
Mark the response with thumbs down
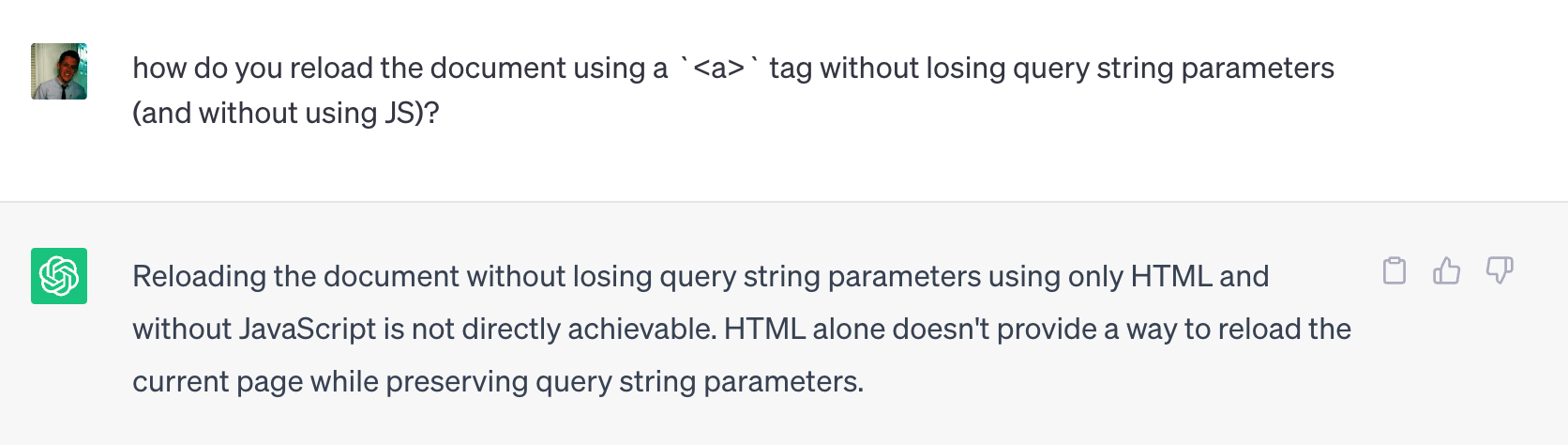(1500, 270)
